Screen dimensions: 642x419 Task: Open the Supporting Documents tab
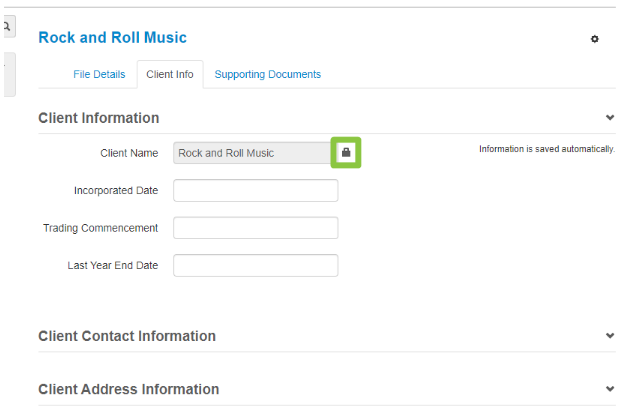point(267,74)
